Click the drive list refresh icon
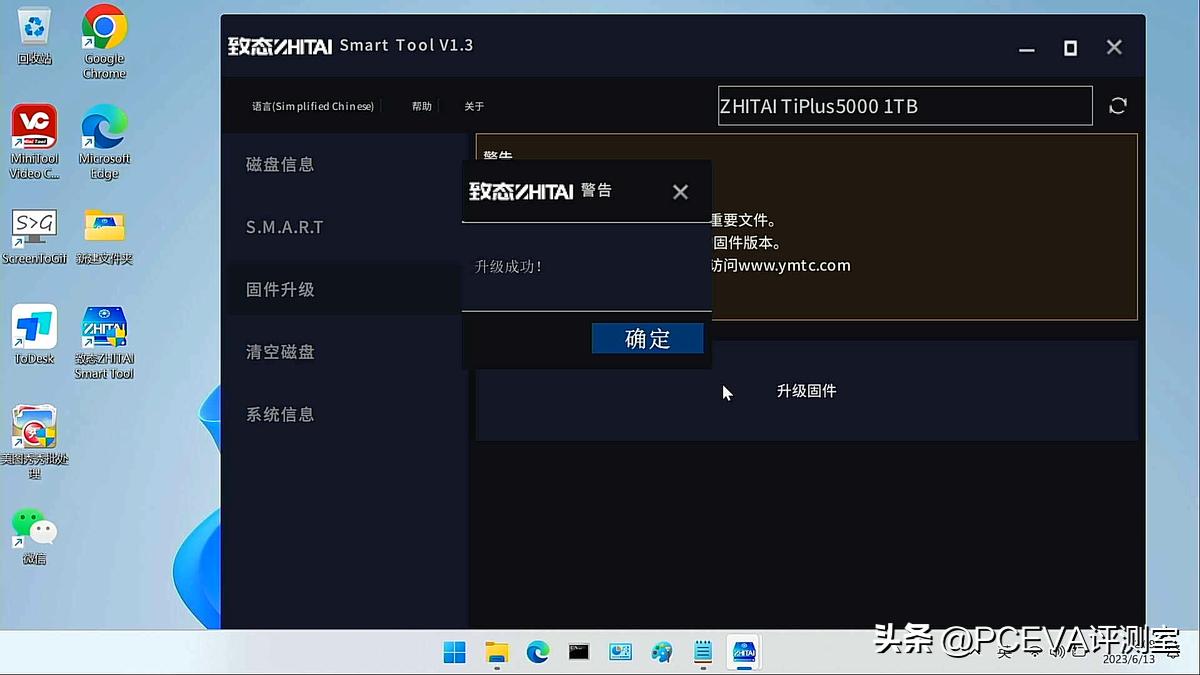1200x675 pixels. tap(1118, 106)
